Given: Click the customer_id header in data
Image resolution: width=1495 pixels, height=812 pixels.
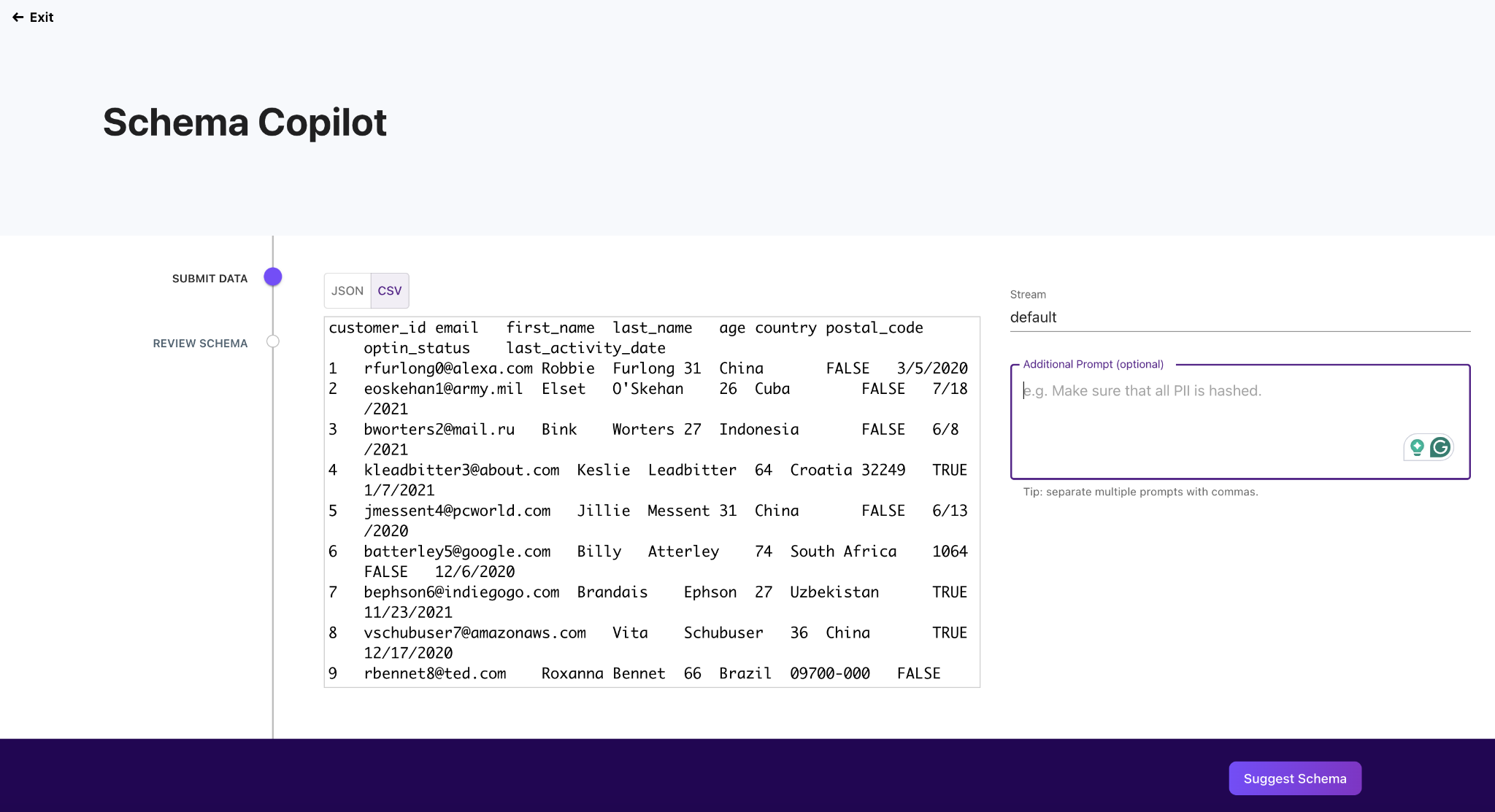Looking at the screenshot, I should click(377, 328).
